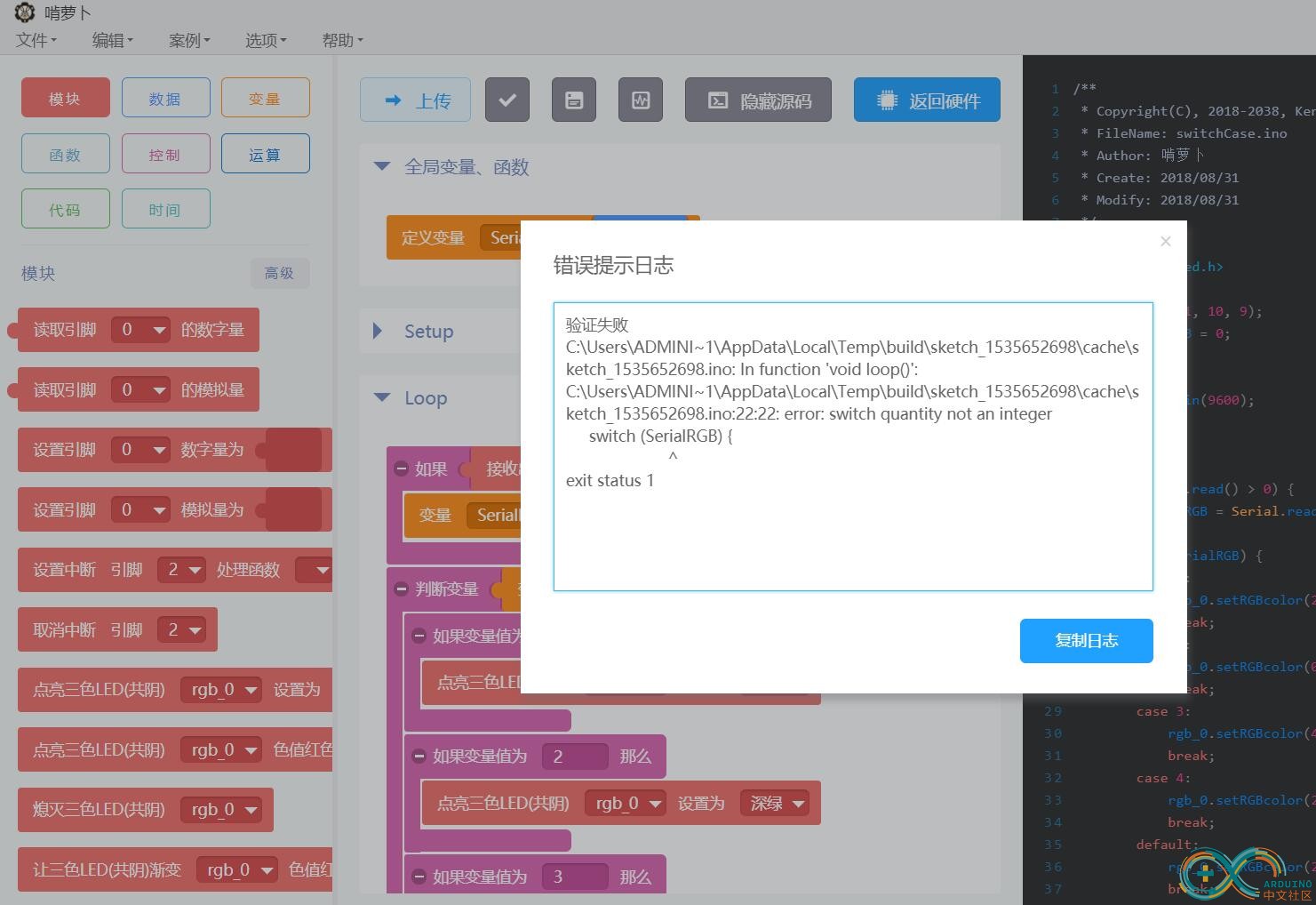Select the 代码 category tab
The height and width of the screenshot is (905, 1316).
point(66,209)
